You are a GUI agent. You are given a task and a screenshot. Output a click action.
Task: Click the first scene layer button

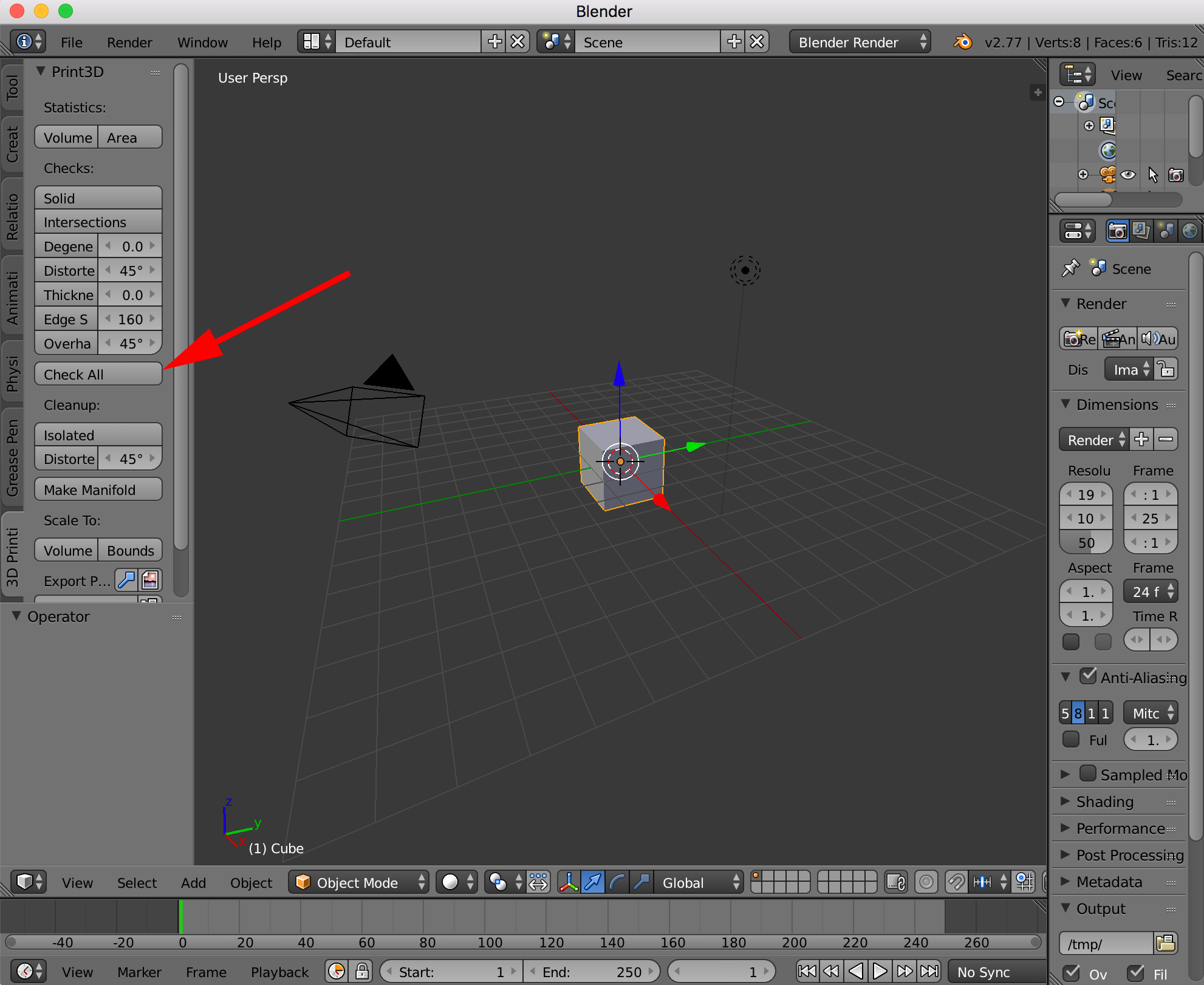click(x=757, y=876)
